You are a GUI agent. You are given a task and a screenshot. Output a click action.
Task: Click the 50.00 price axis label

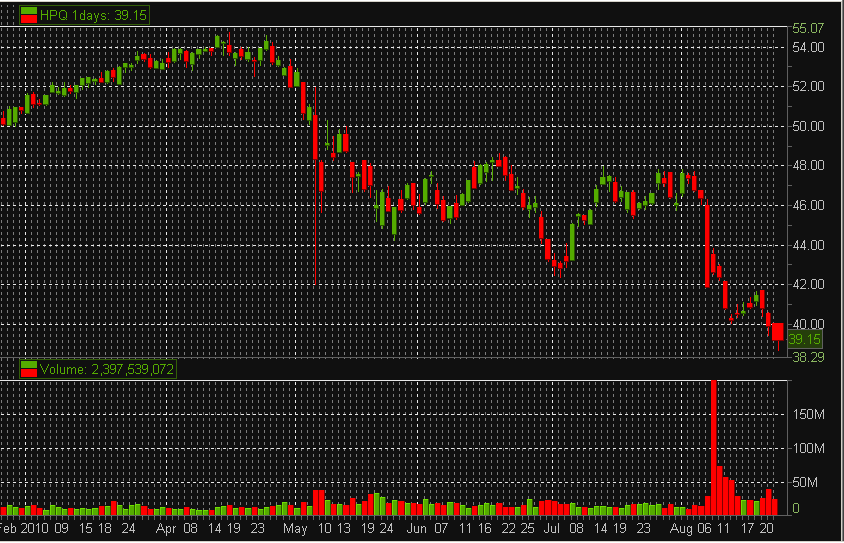pyautogui.click(x=808, y=126)
